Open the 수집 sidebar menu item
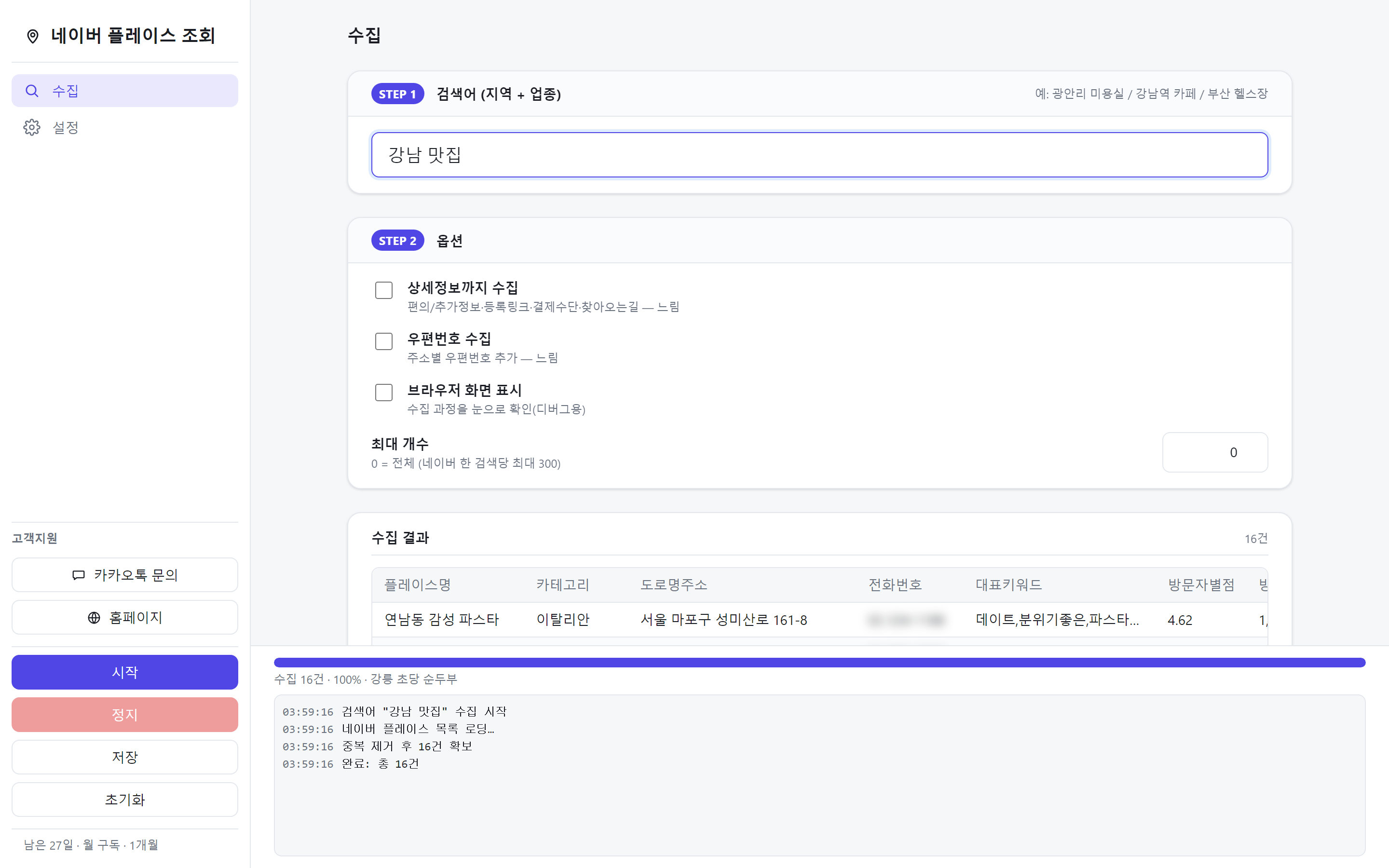 124,91
